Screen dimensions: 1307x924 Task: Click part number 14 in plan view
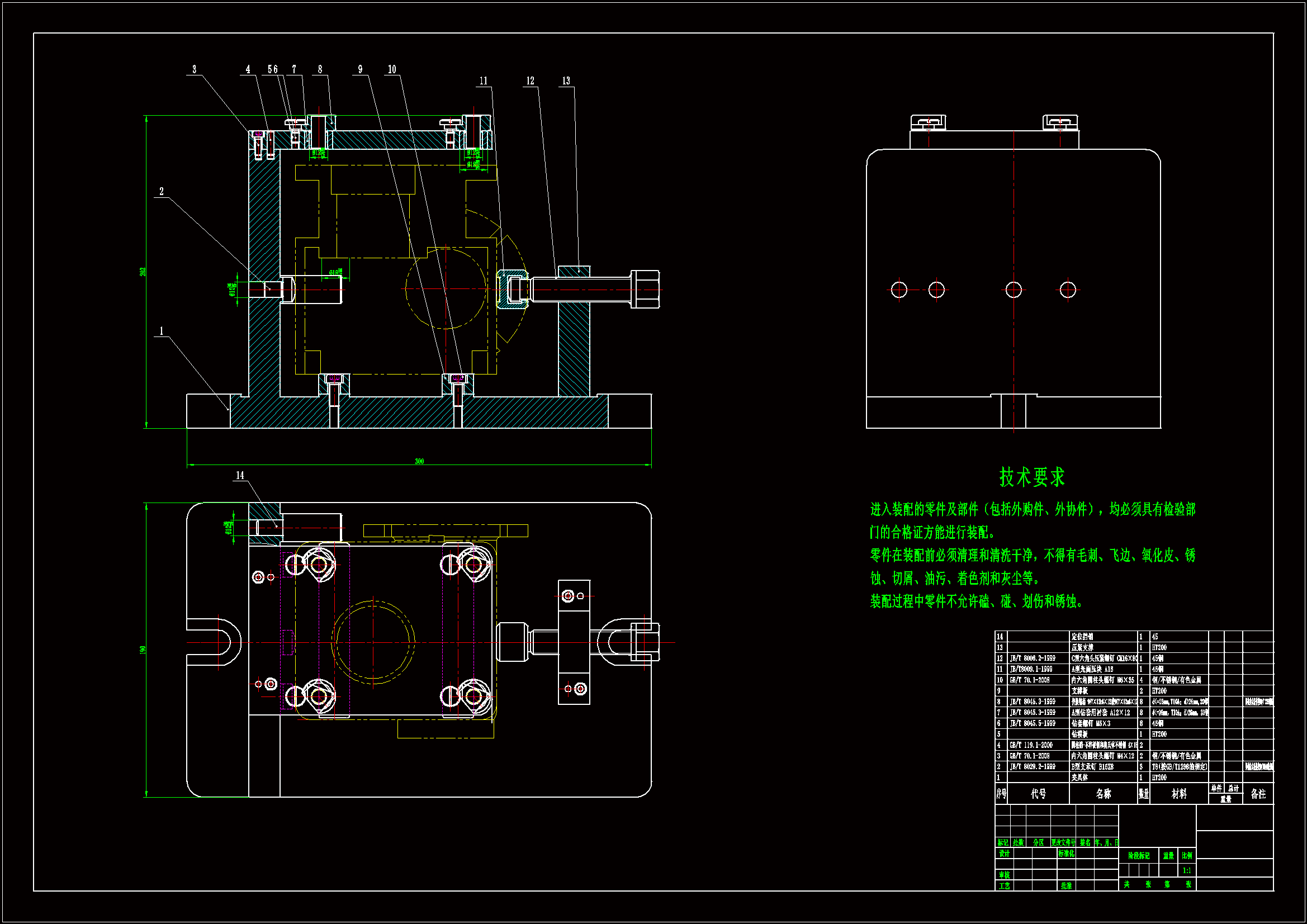coord(240,475)
